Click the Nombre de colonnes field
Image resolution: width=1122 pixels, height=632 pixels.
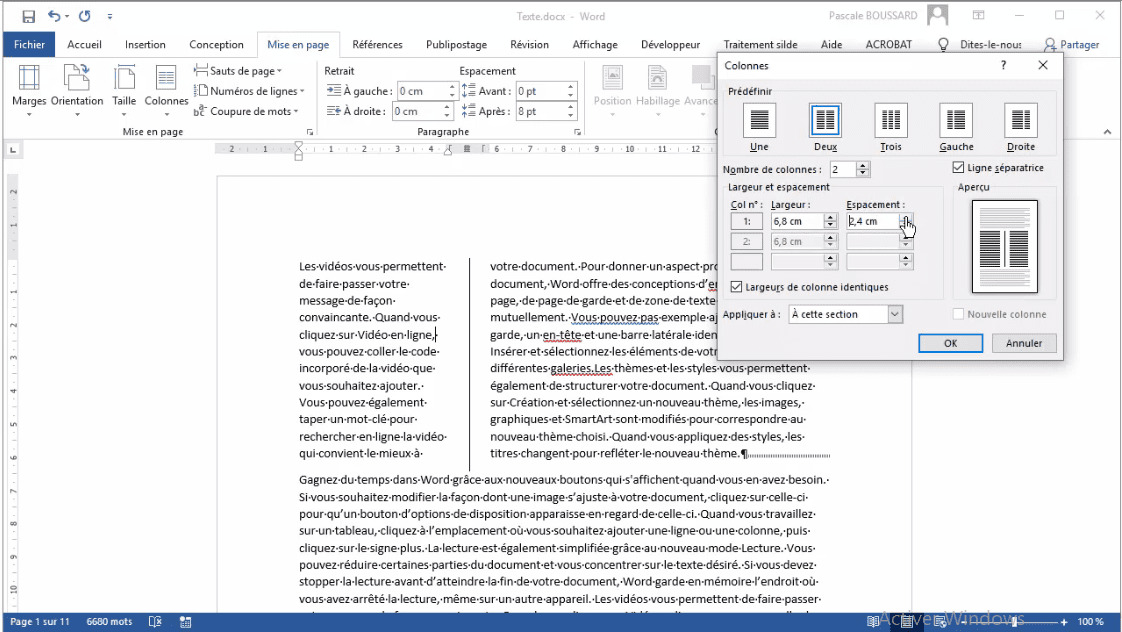pos(842,170)
